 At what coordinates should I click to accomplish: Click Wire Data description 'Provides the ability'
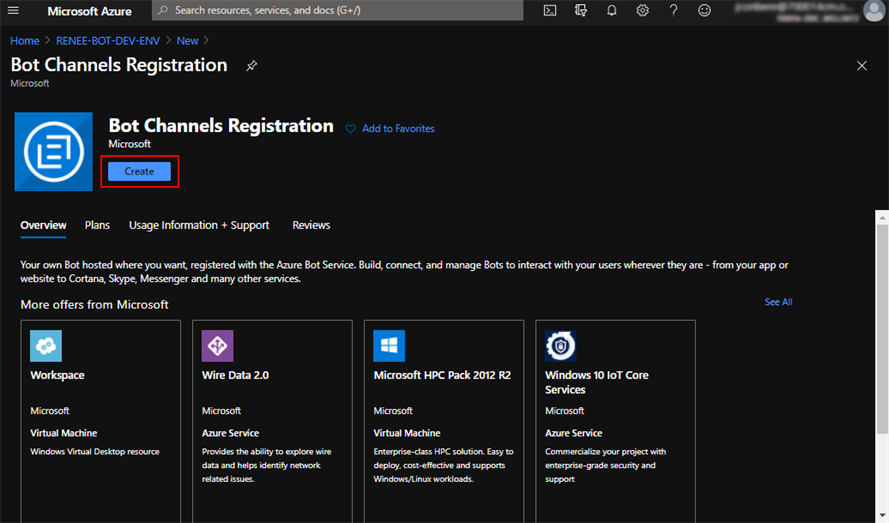266,465
